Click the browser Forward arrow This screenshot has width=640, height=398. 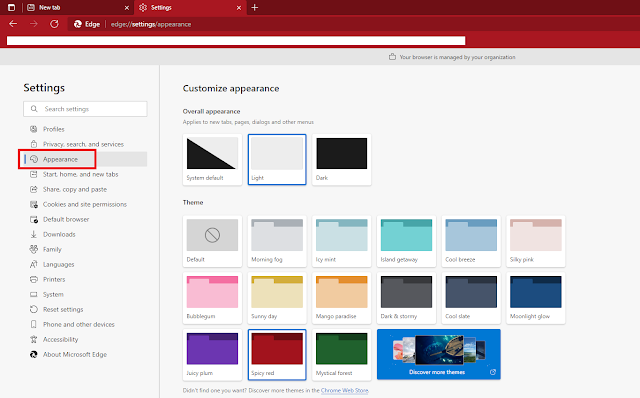(x=33, y=24)
